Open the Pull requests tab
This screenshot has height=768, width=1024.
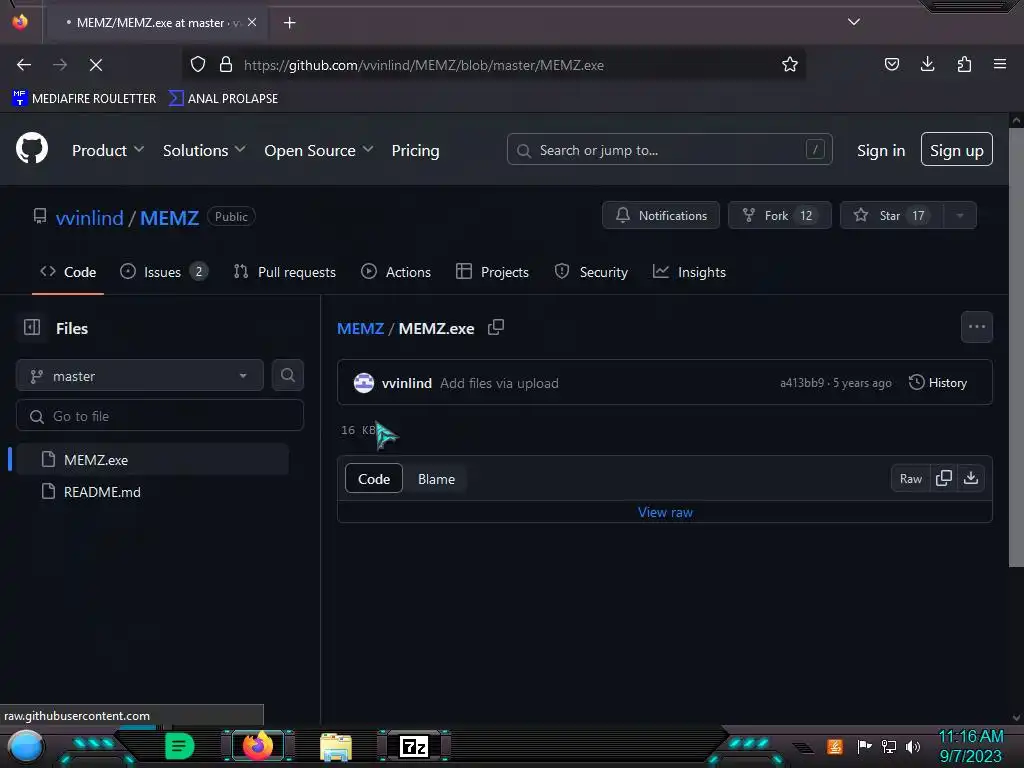pyautogui.click(x=285, y=272)
